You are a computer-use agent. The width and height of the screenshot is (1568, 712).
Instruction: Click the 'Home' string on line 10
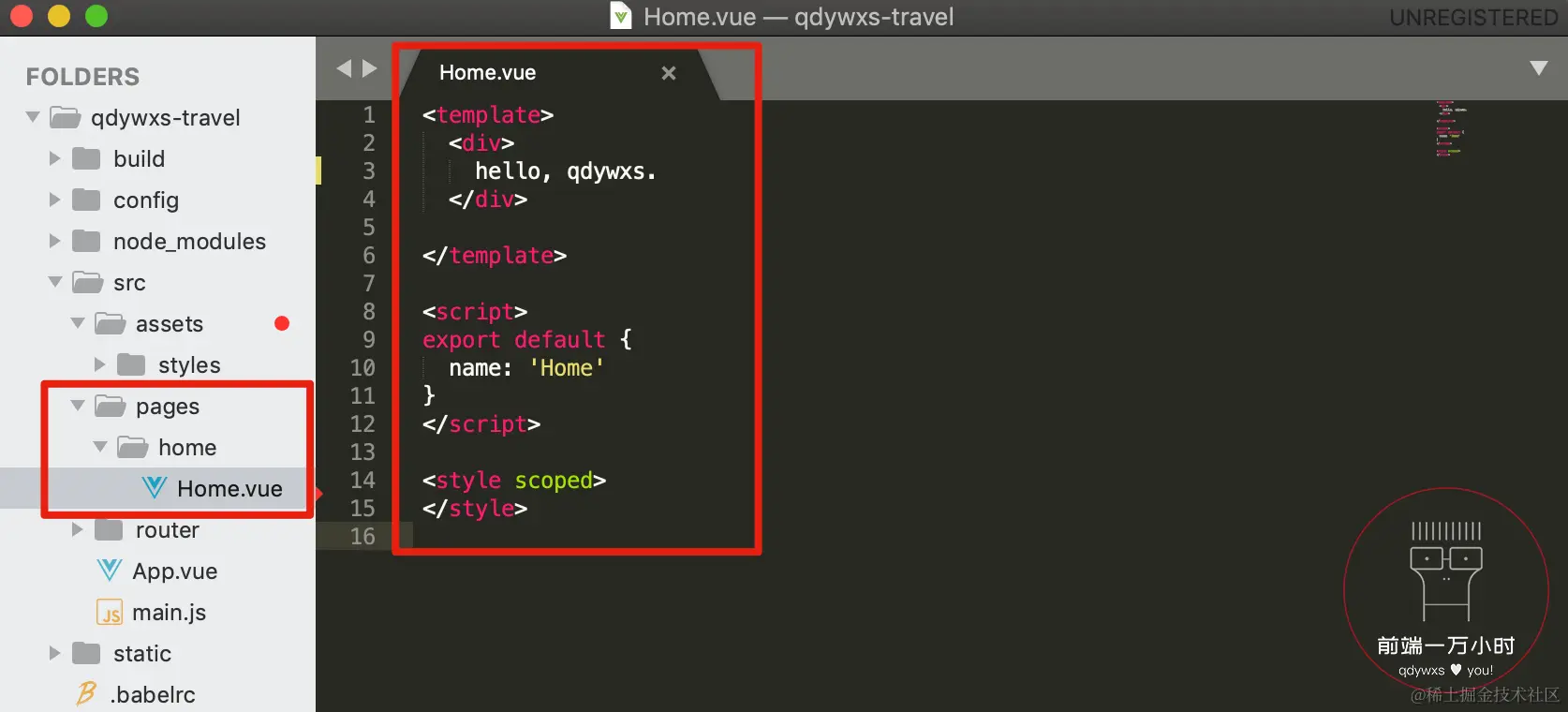tap(567, 367)
